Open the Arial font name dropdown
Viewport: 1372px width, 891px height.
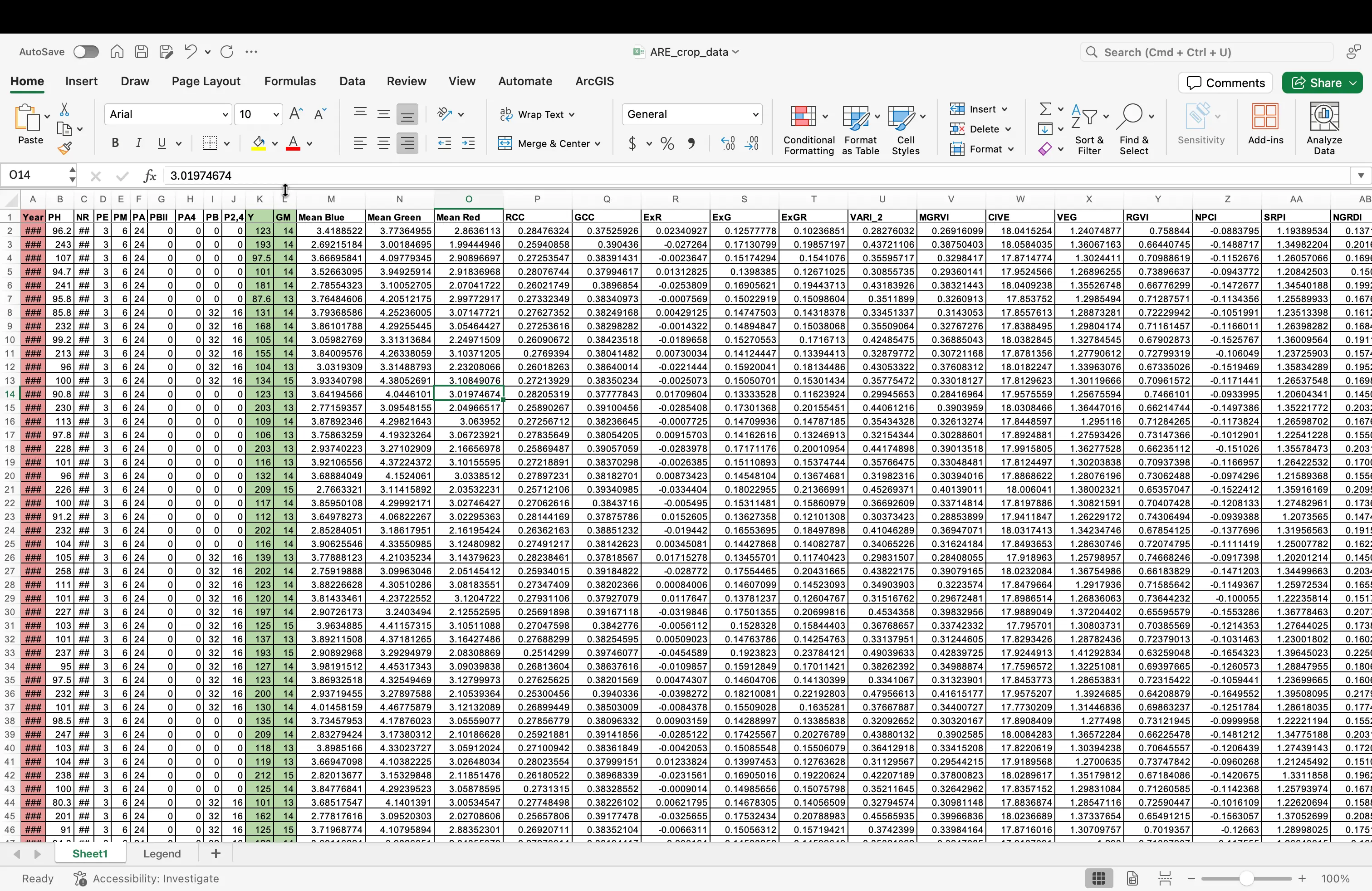coord(225,115)
